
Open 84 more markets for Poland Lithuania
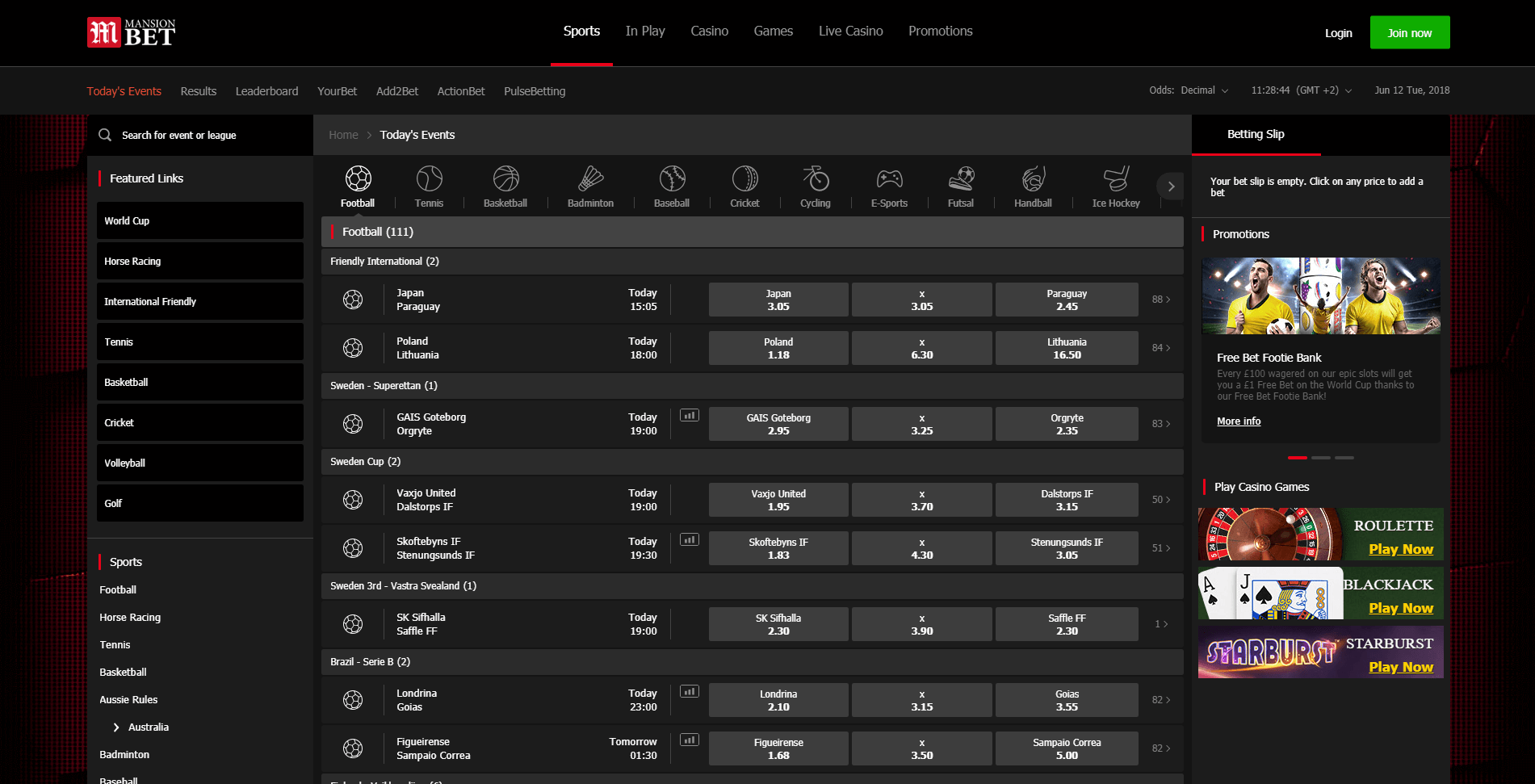click(1161, 348)
